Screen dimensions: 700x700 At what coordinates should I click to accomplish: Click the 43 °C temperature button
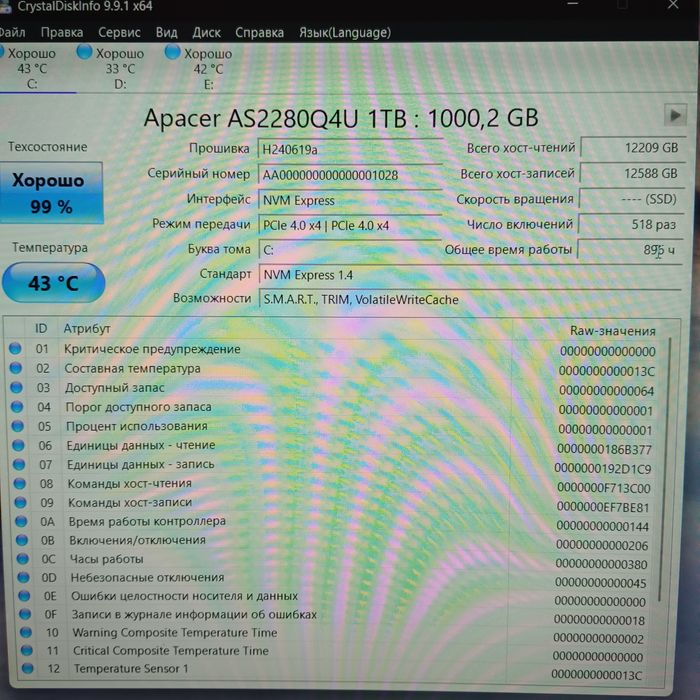click(x=53, y=283)
